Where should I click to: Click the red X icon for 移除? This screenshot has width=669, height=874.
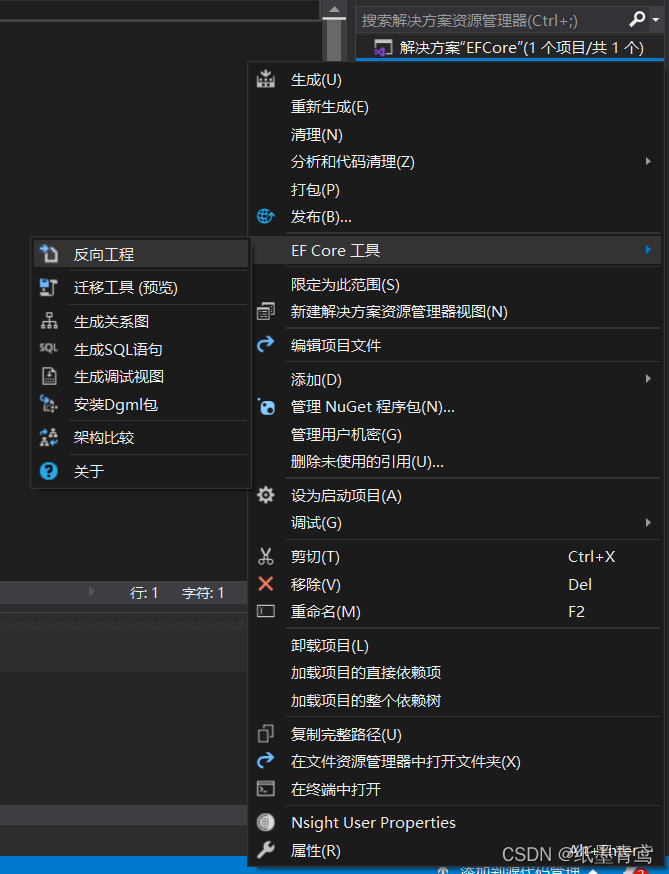click(x=266, y=584)
